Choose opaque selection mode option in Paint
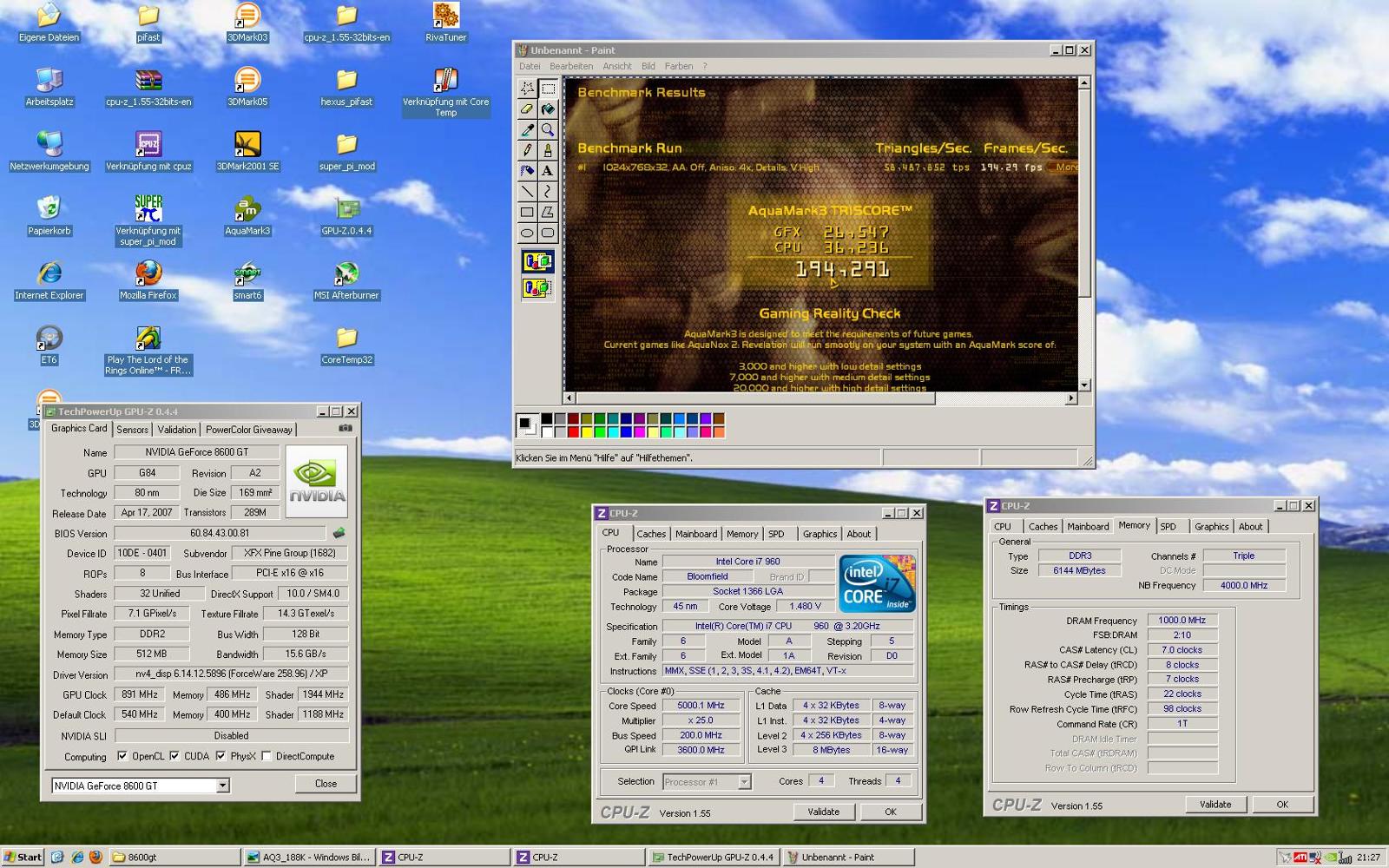 click(537, 261)
